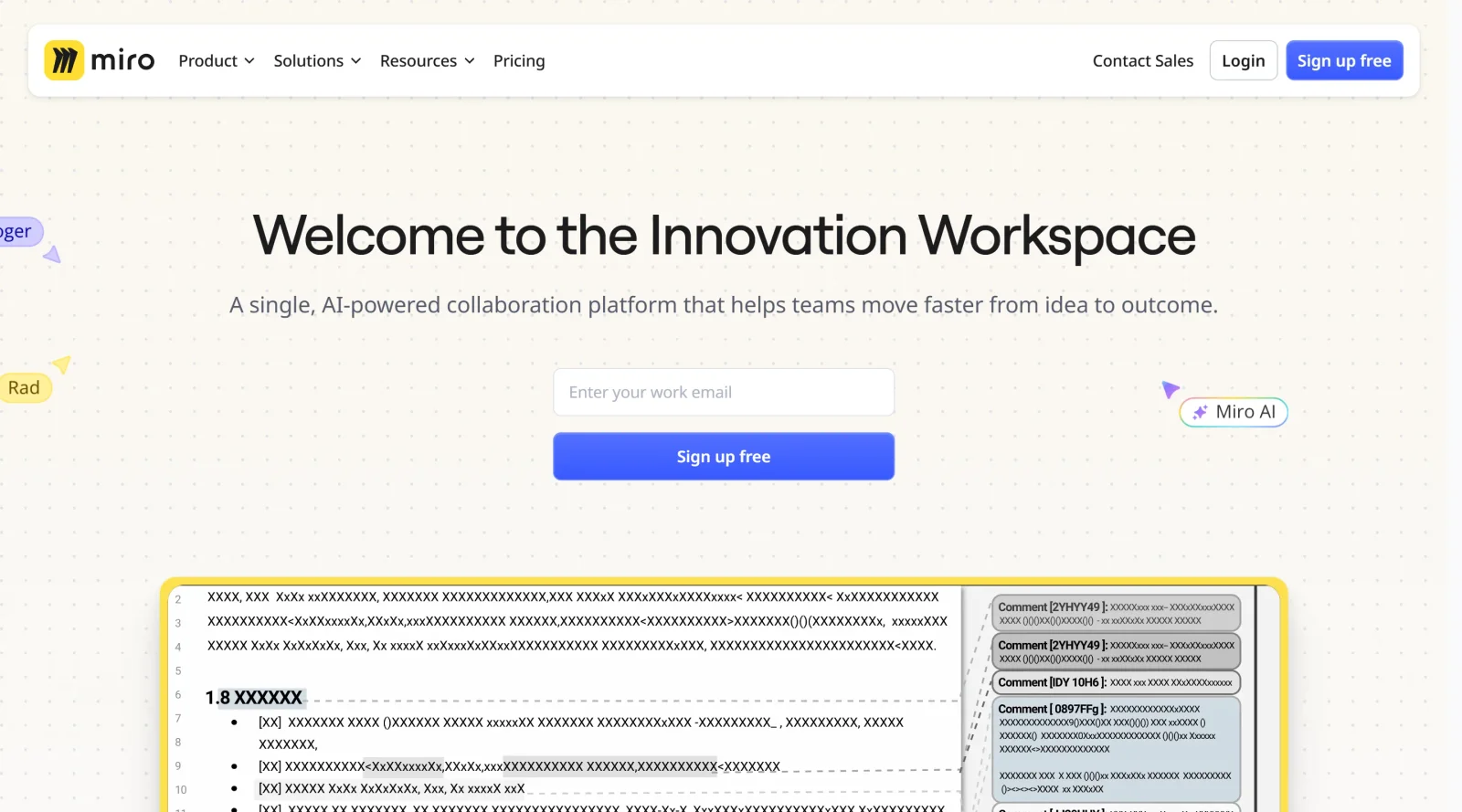
Task: Click the Login button
Action: (1244, 60)
